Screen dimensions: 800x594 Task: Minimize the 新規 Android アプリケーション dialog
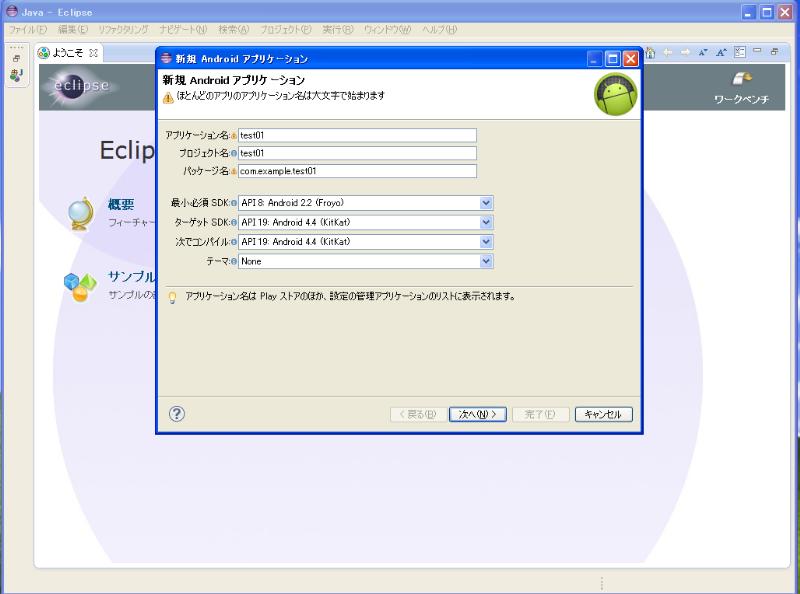point(594,59)
